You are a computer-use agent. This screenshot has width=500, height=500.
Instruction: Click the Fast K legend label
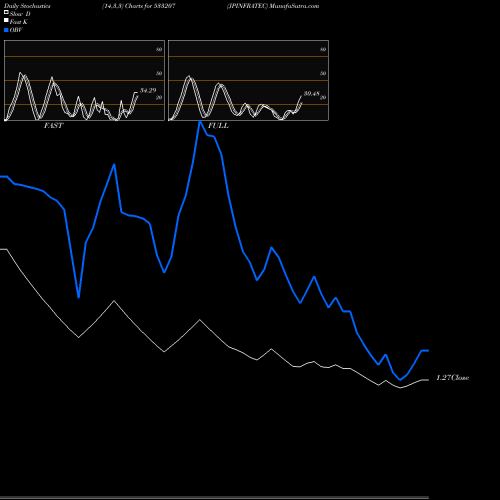click(x=19, y=22)
